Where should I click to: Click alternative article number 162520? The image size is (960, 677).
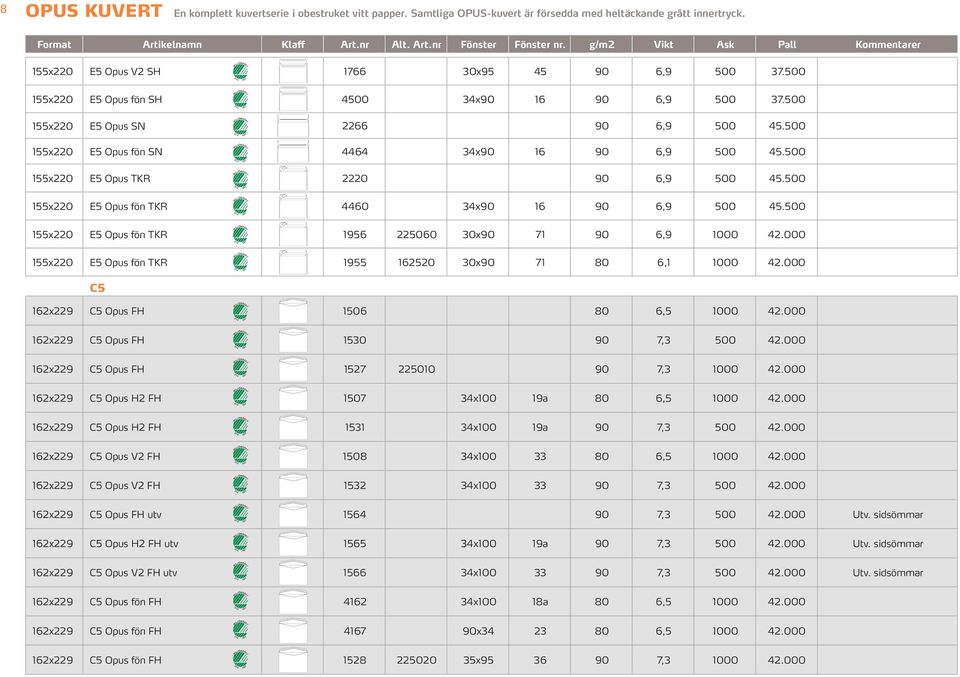[416, 263]
